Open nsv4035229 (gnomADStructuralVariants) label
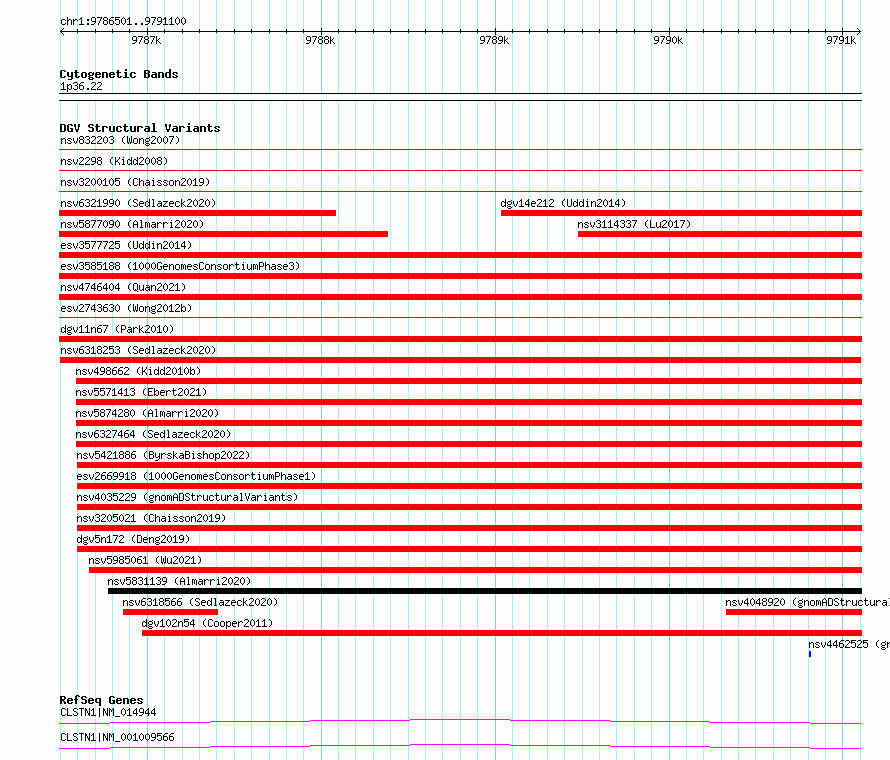The width and height of the screenshot is (890, 760). (187, 497)
